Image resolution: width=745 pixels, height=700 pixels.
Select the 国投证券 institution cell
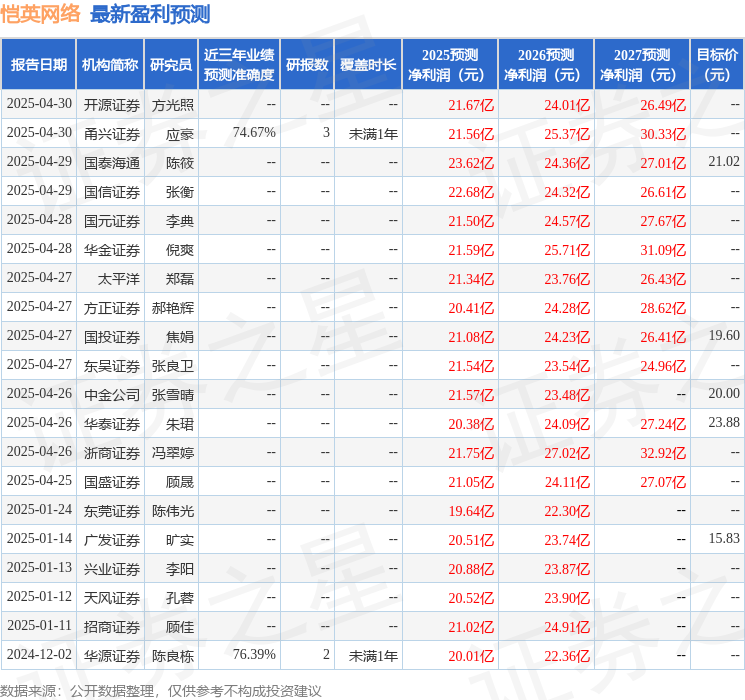point(112,337)
